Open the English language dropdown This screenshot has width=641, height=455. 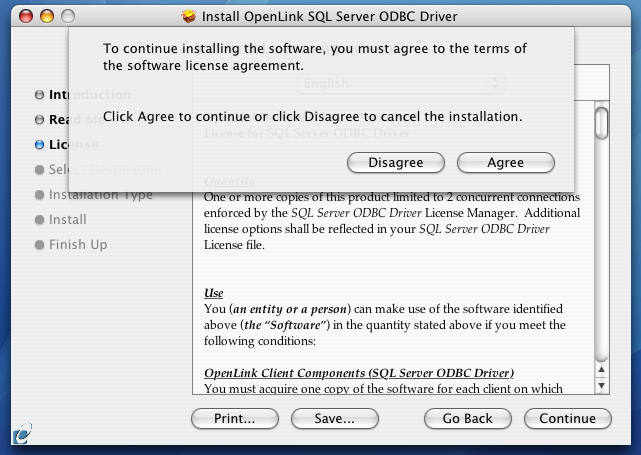coord(401,83)
